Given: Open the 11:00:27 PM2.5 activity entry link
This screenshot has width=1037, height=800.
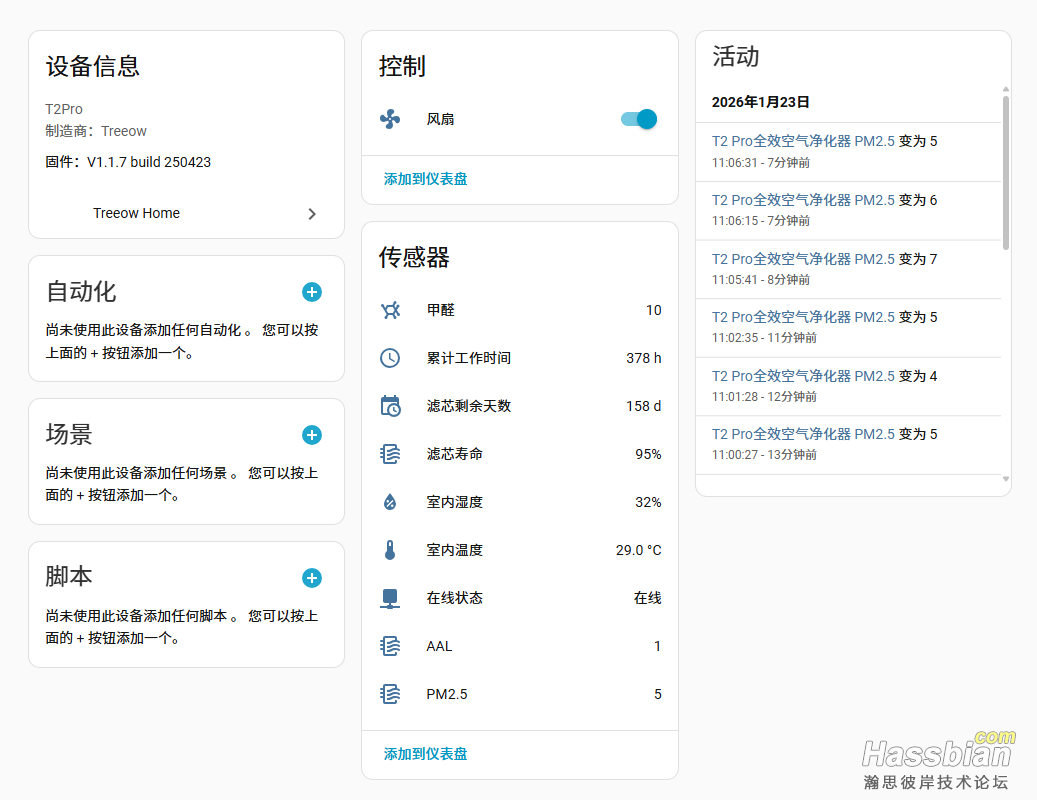Looking at the screenshot, I should [803, 434].
